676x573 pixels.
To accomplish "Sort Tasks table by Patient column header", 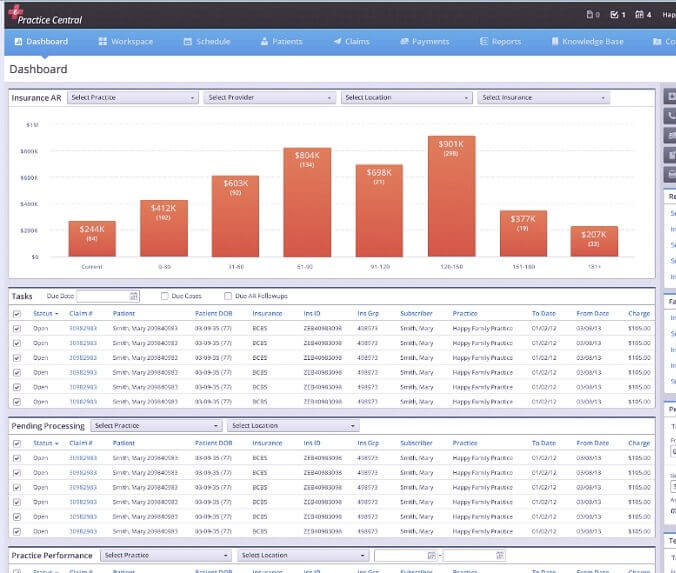I will (124, 314).
